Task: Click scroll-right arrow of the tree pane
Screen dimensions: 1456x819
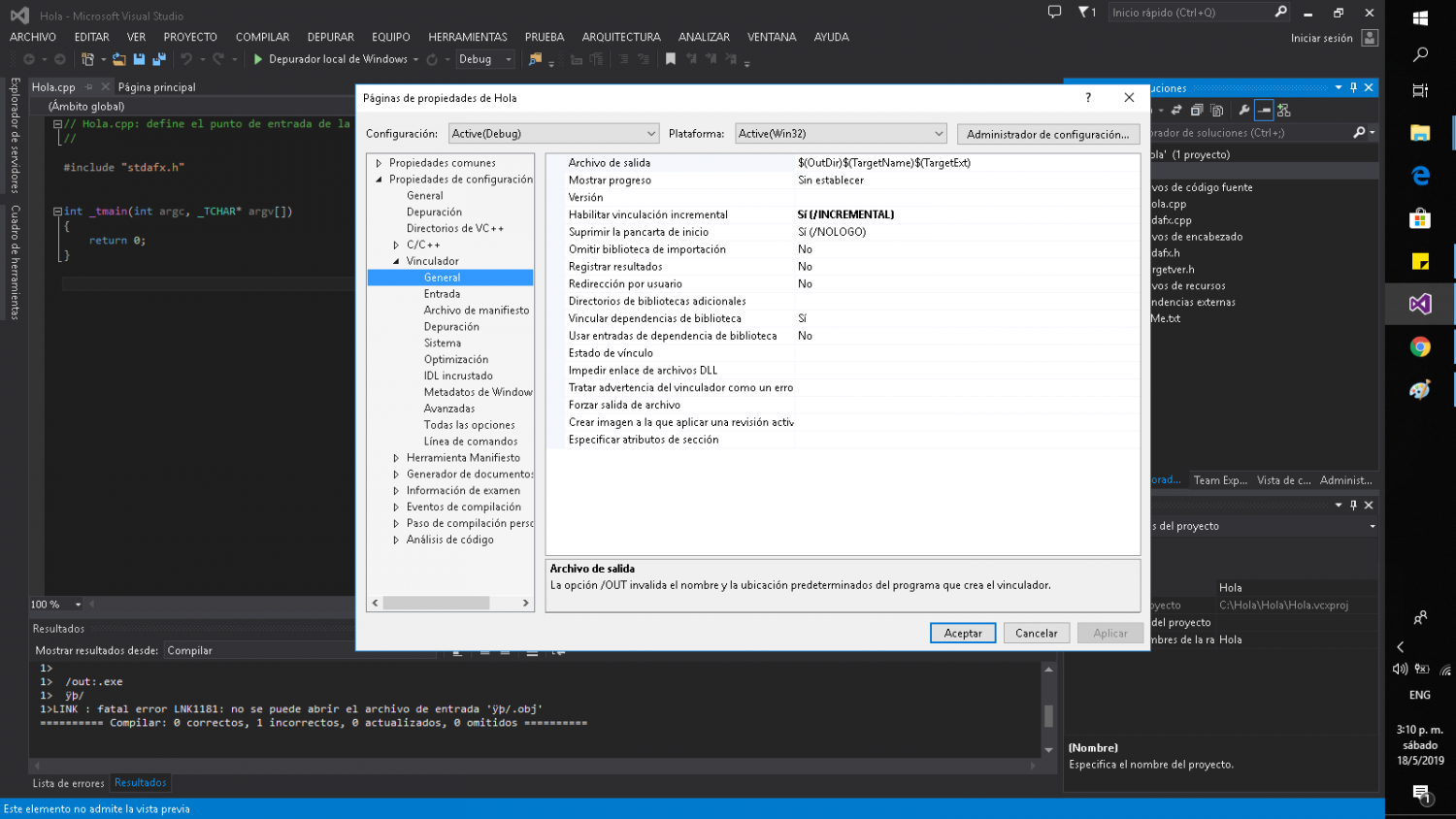Action: pyautogui.click(x=526, y=603)
